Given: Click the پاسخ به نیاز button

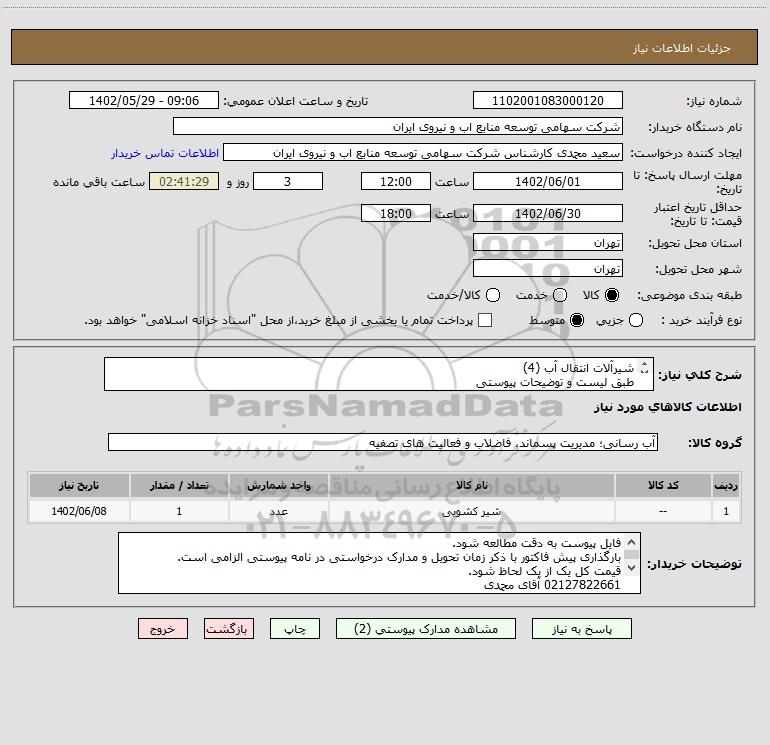Looking at the screenshot, I should coord(581,629).
